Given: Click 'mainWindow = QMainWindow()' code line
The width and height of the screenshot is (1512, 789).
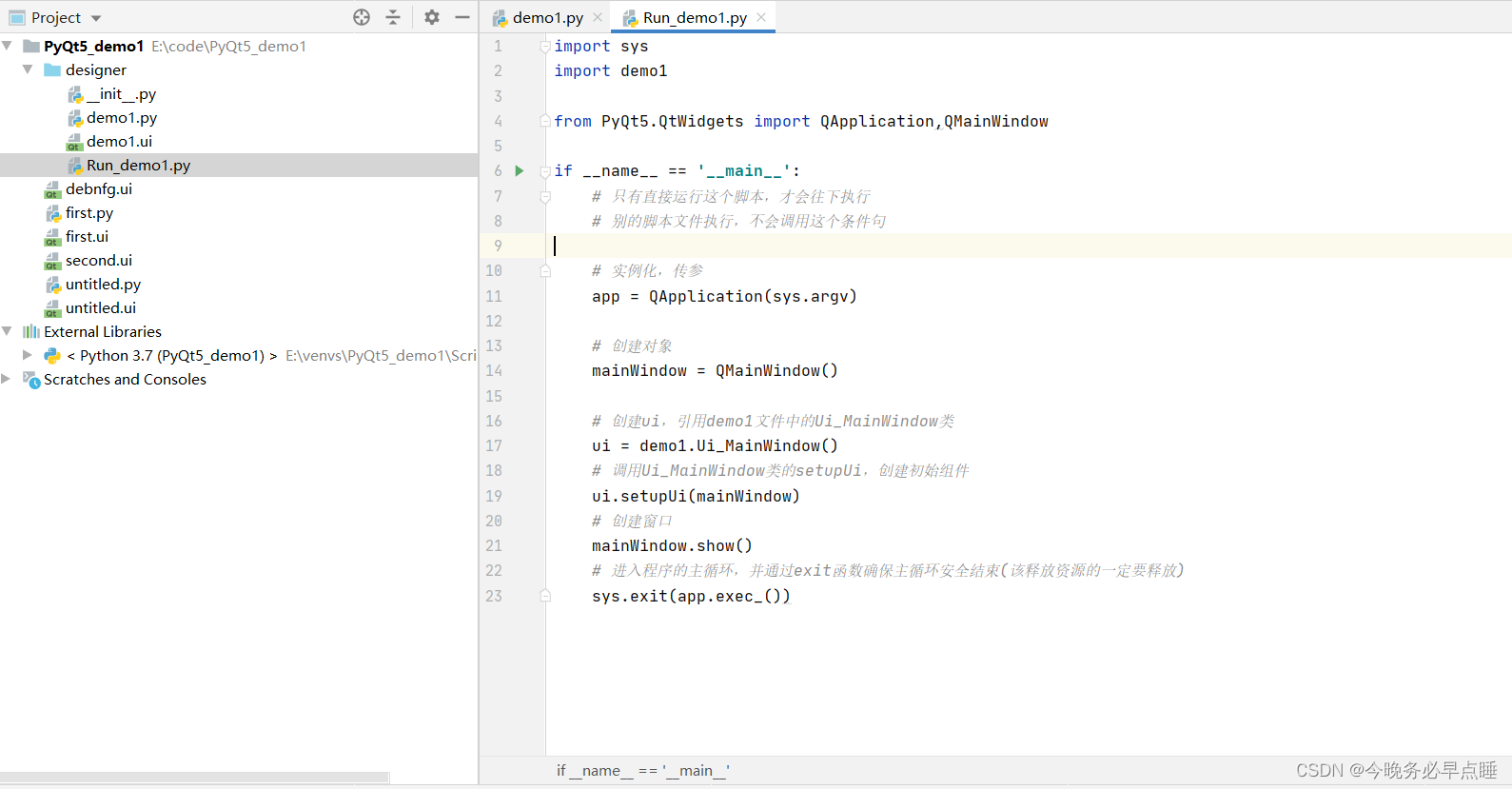Looking at the screenshot, I should pyautogui.click(x=715, y=370).
